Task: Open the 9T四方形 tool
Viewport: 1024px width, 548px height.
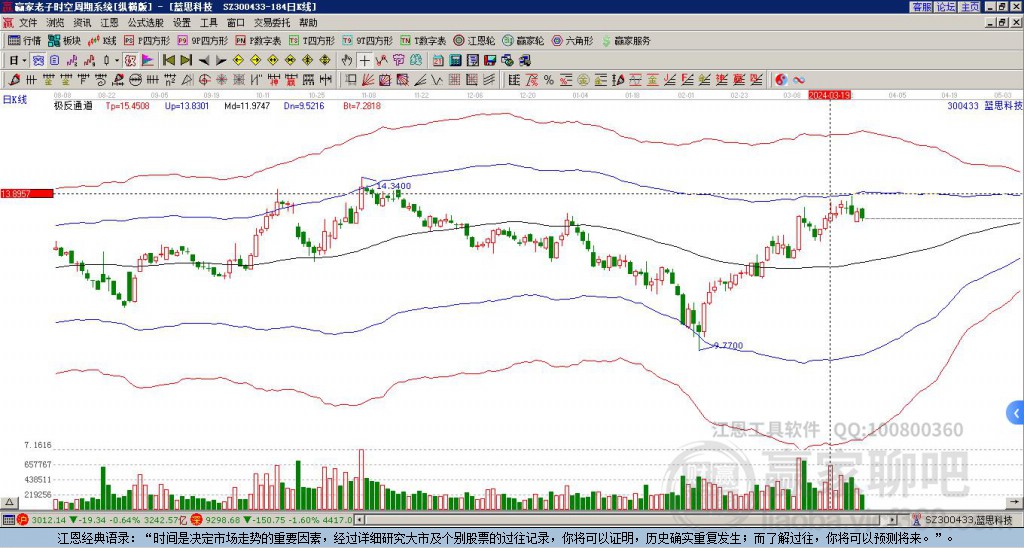Action: click(368, 40)
